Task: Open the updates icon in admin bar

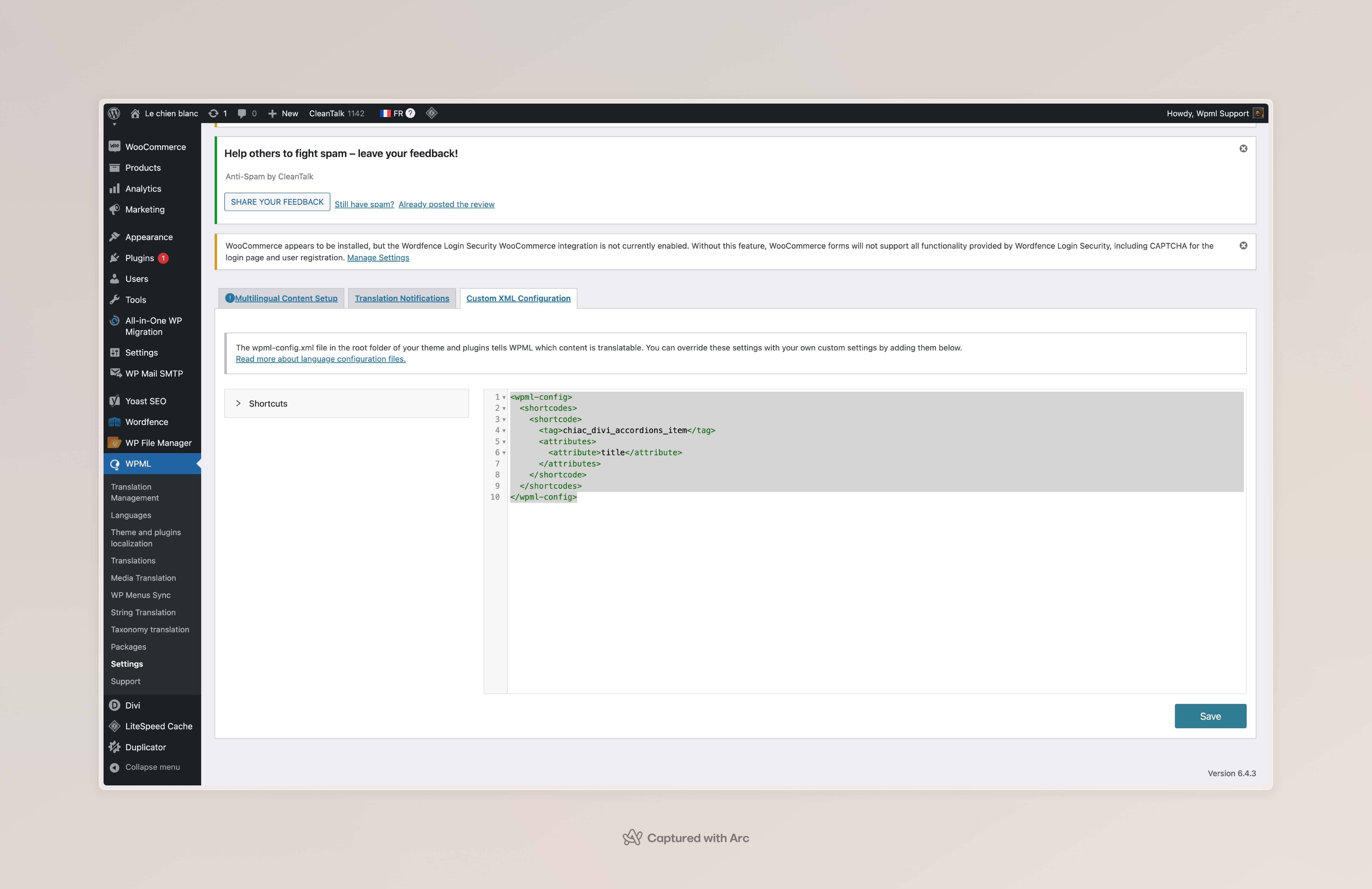Action: 213,113
